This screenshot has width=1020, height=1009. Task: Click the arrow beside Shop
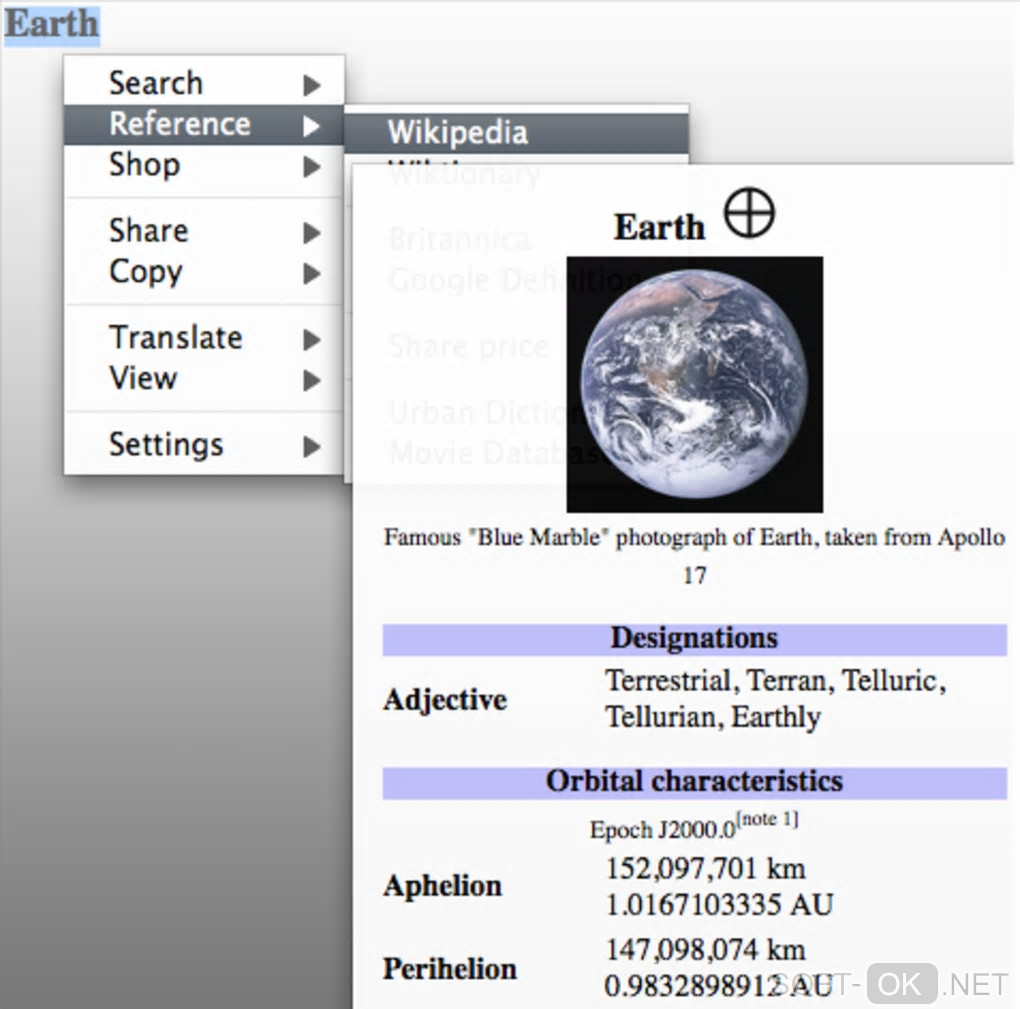coord(312,167)
